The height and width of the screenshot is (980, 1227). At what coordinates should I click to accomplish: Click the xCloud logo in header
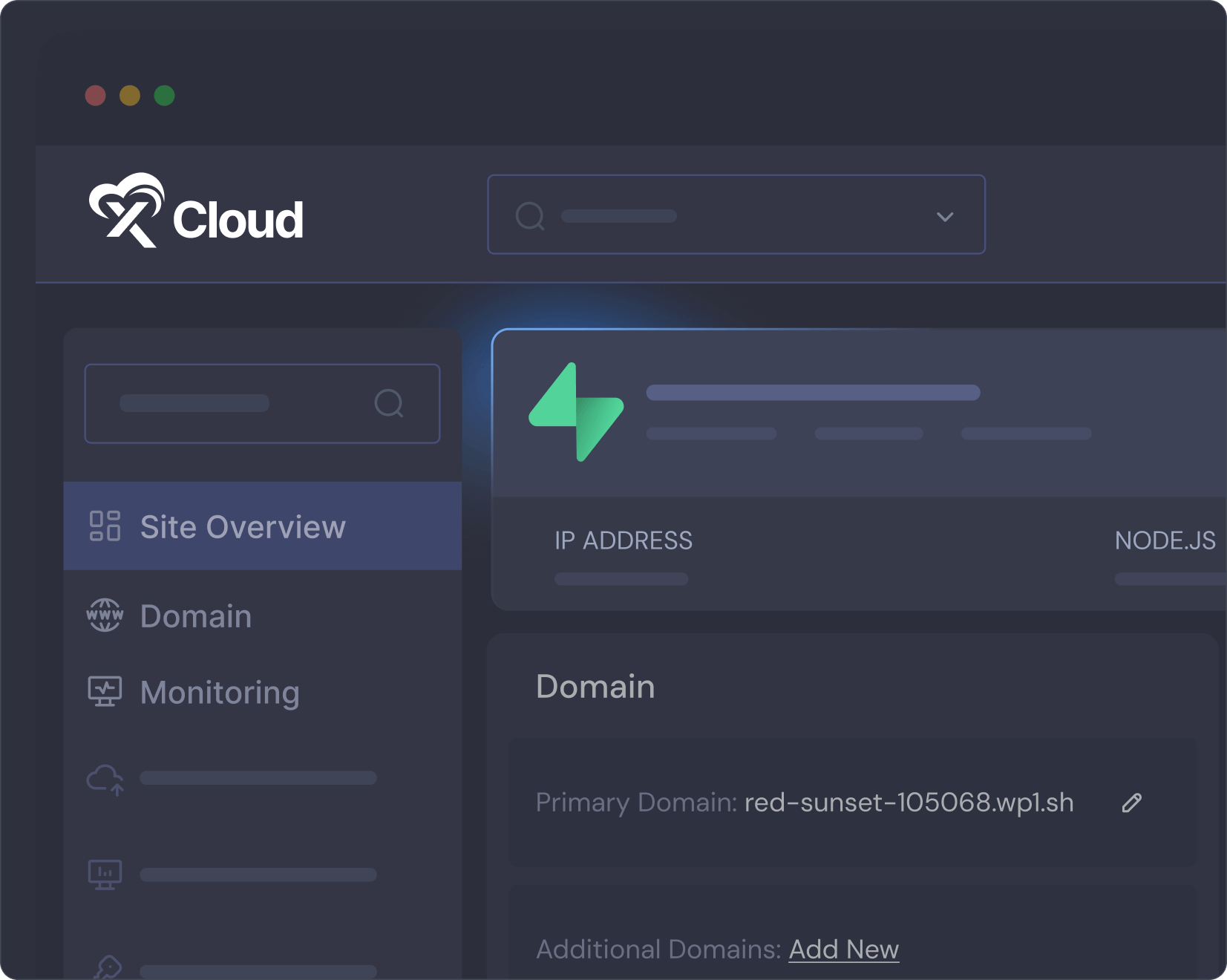196,212
